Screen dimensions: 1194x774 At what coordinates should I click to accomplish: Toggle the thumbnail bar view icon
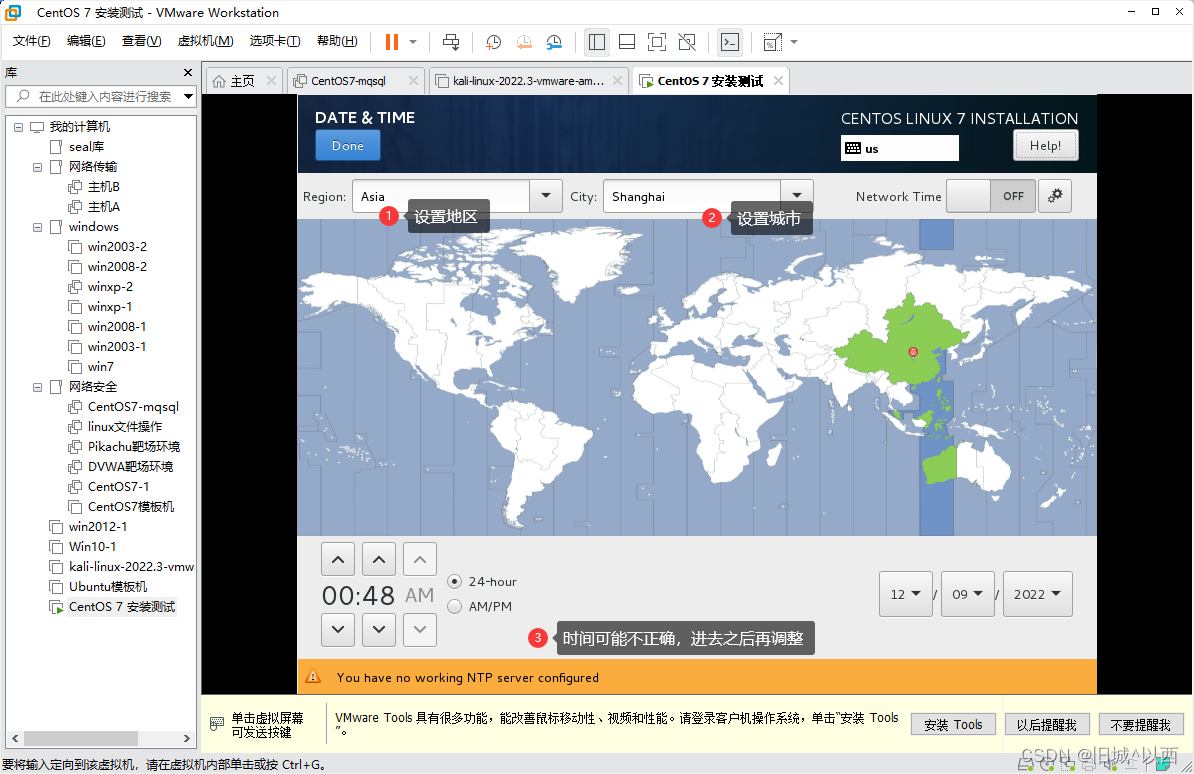click(627, 42)
